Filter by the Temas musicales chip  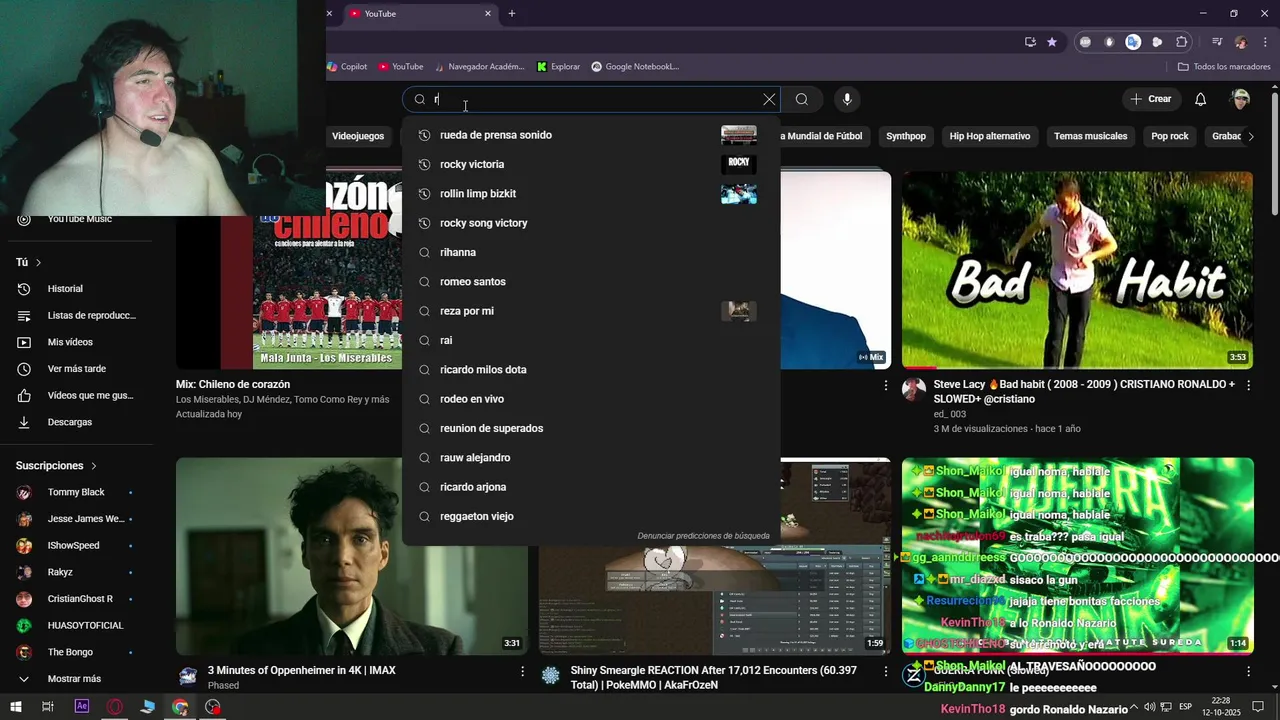pos(1090,136)
